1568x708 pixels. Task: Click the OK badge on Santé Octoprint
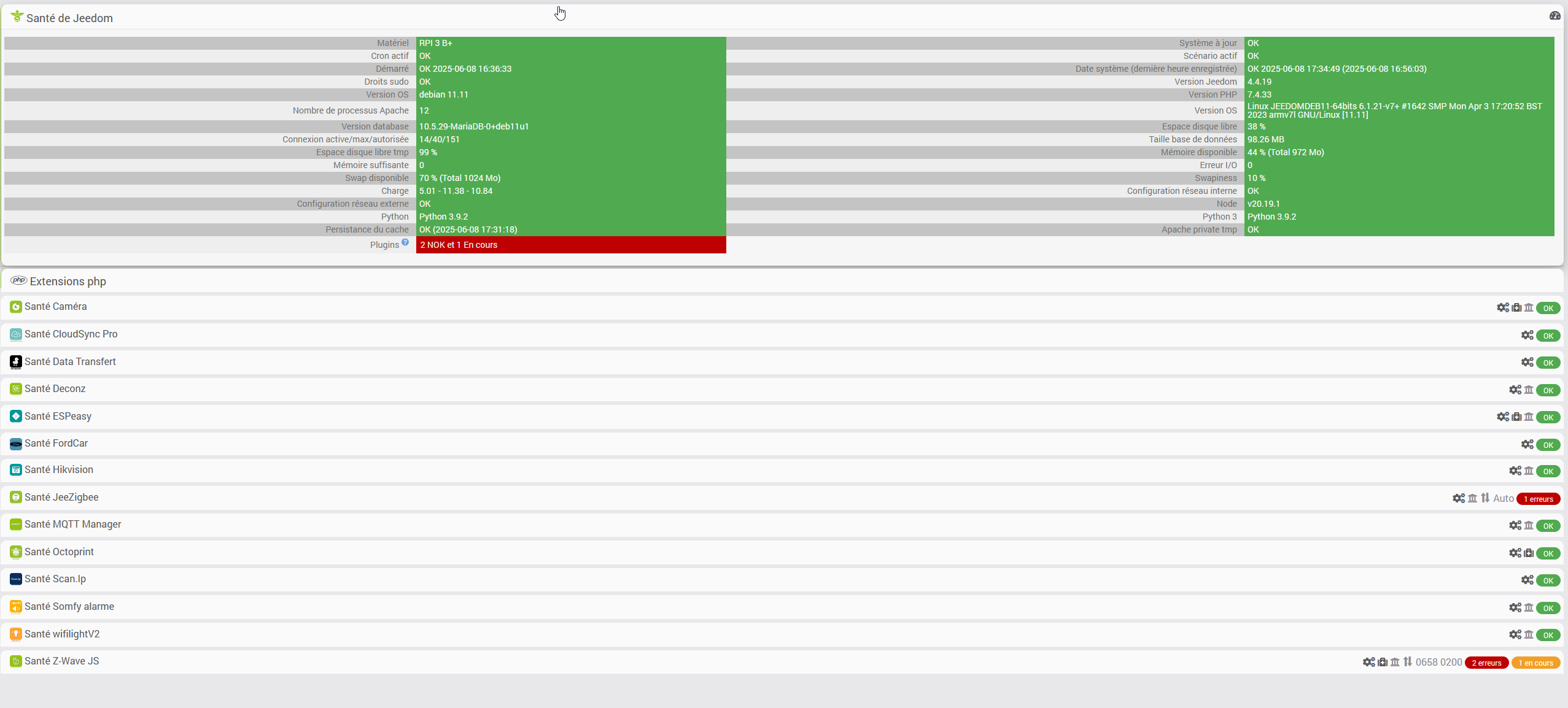(1548, 553)
